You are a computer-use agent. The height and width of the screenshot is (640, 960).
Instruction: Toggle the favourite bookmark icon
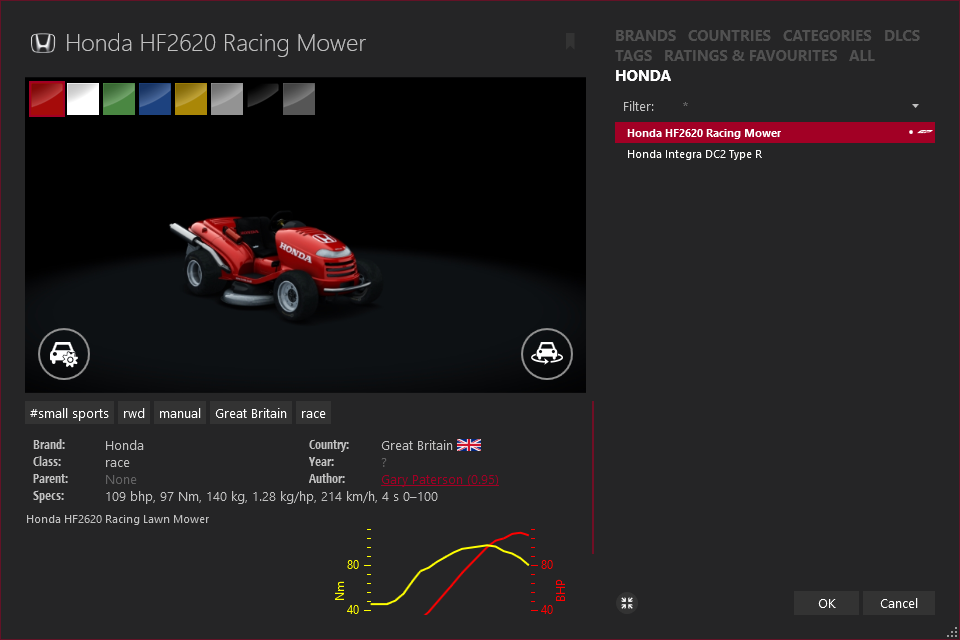coord(570,41)
